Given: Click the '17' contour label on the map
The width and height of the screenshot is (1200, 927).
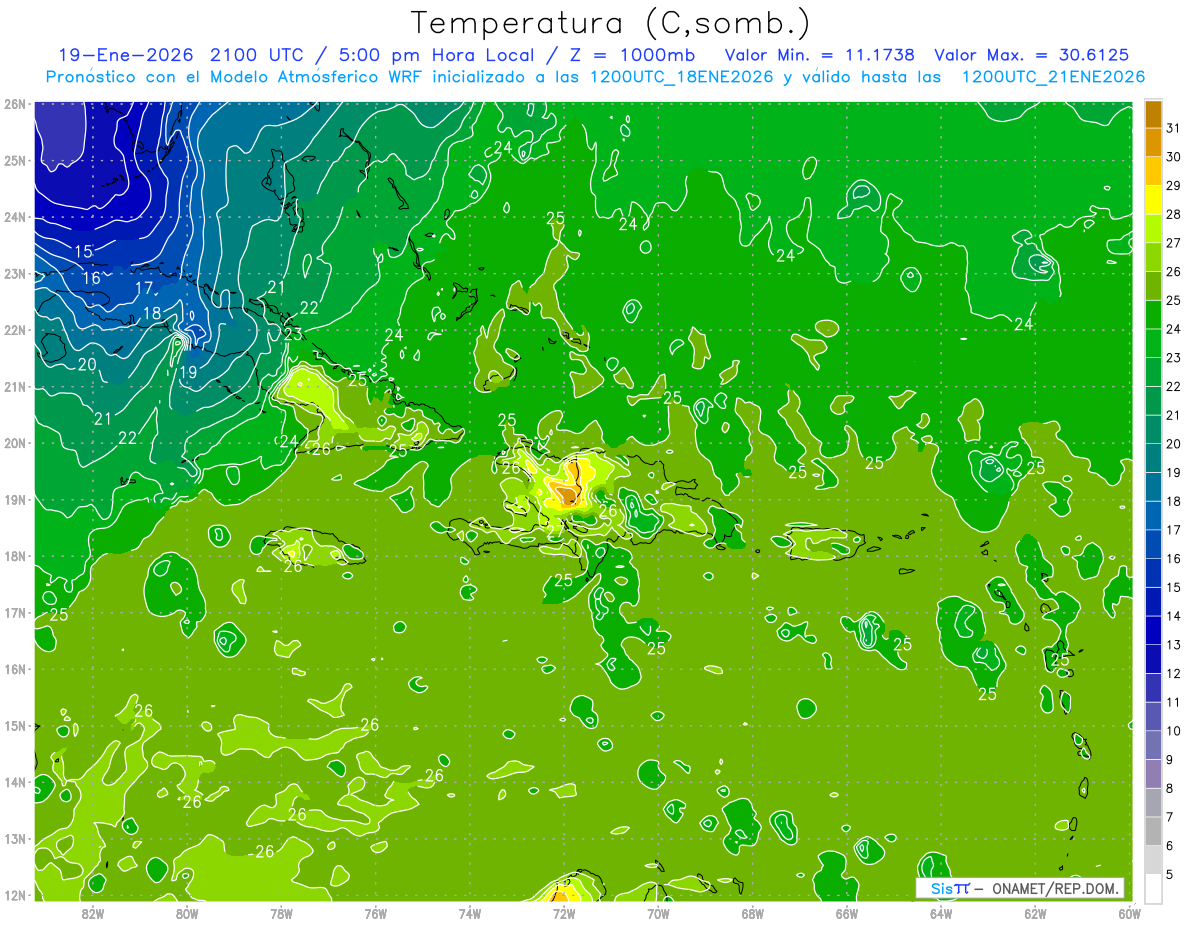Looking at the screenshot, I should [144, 288].
